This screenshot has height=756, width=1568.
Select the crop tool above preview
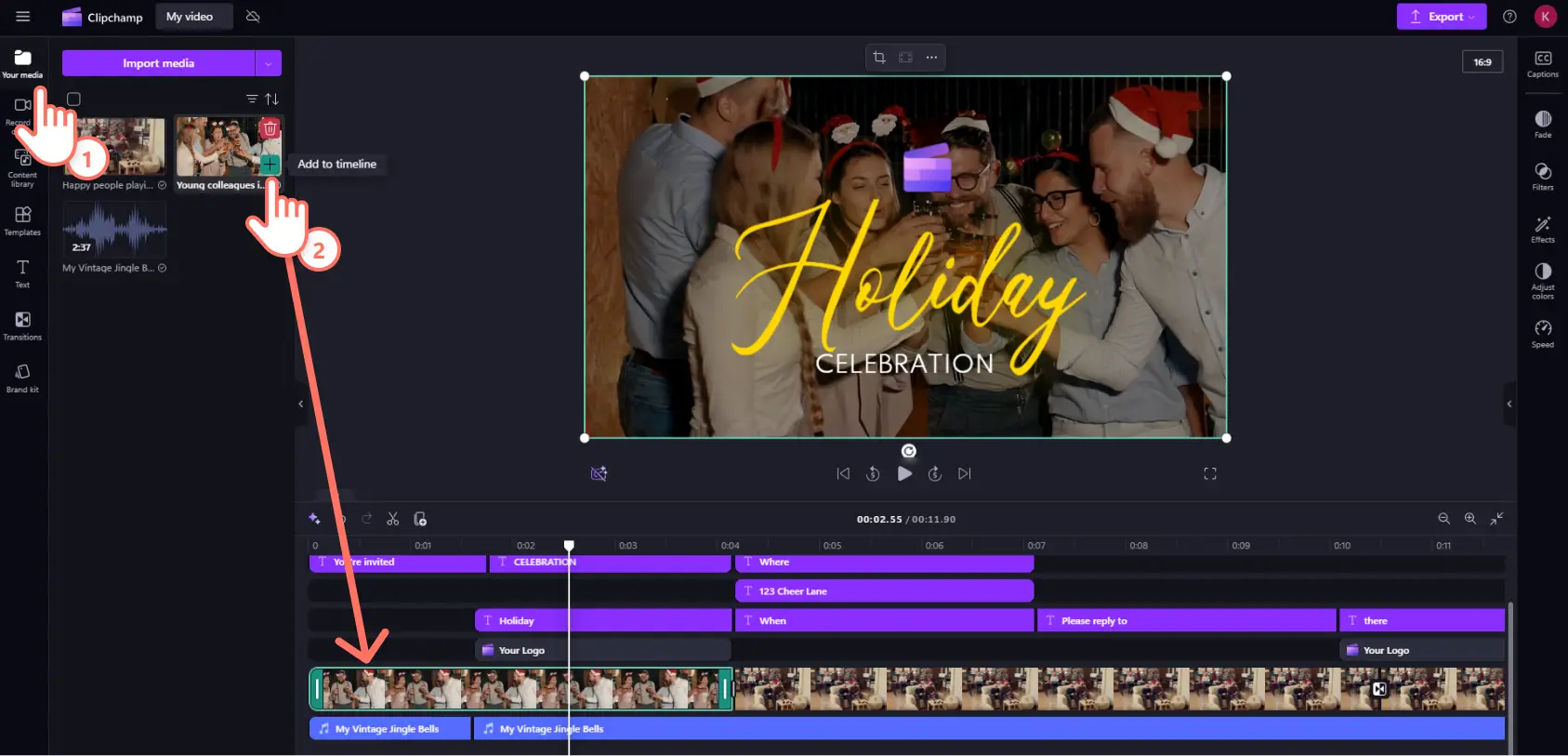click(x=879, y=58)
